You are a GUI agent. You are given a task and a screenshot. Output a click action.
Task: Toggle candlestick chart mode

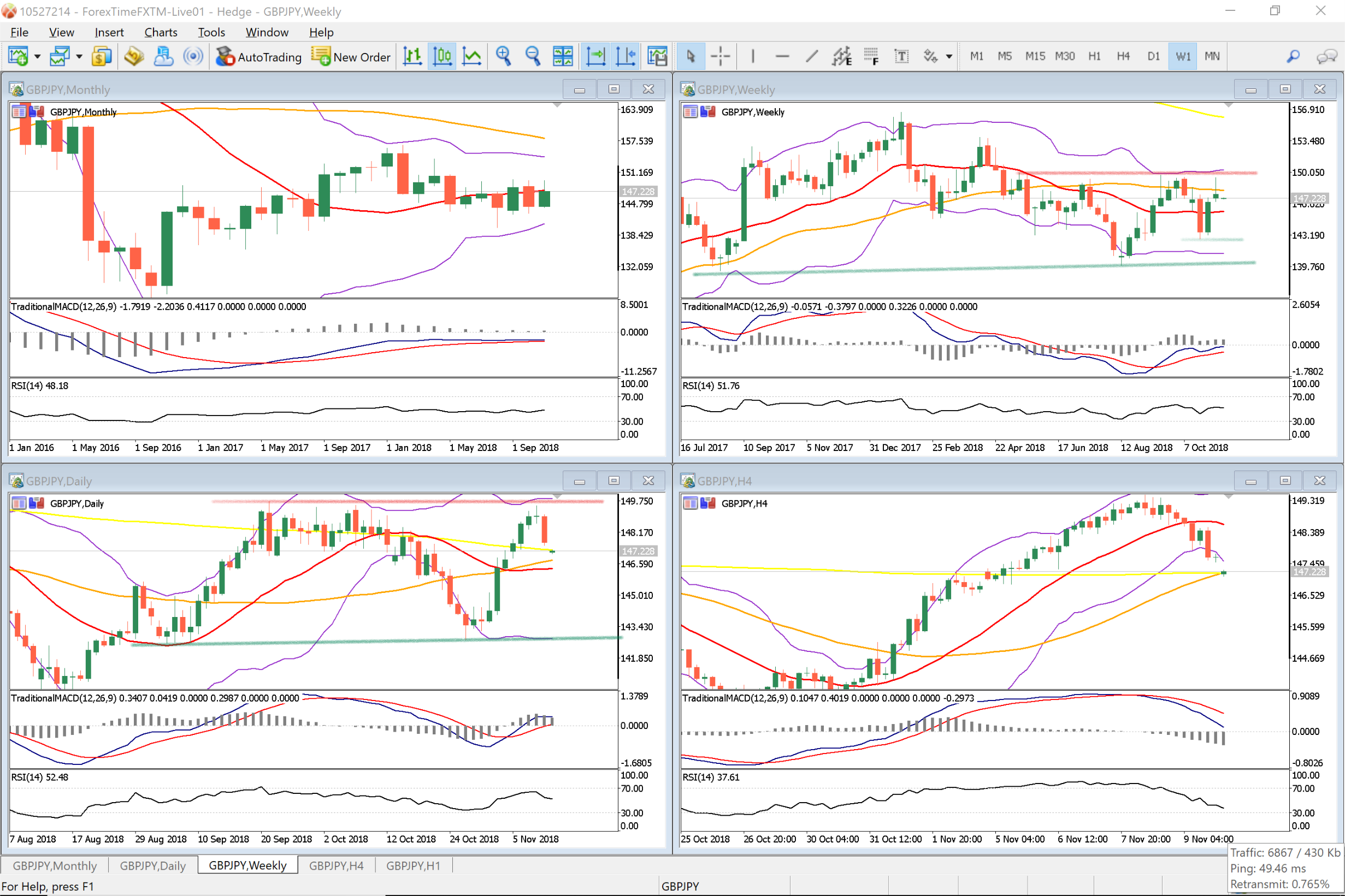[x=442, y=56]
